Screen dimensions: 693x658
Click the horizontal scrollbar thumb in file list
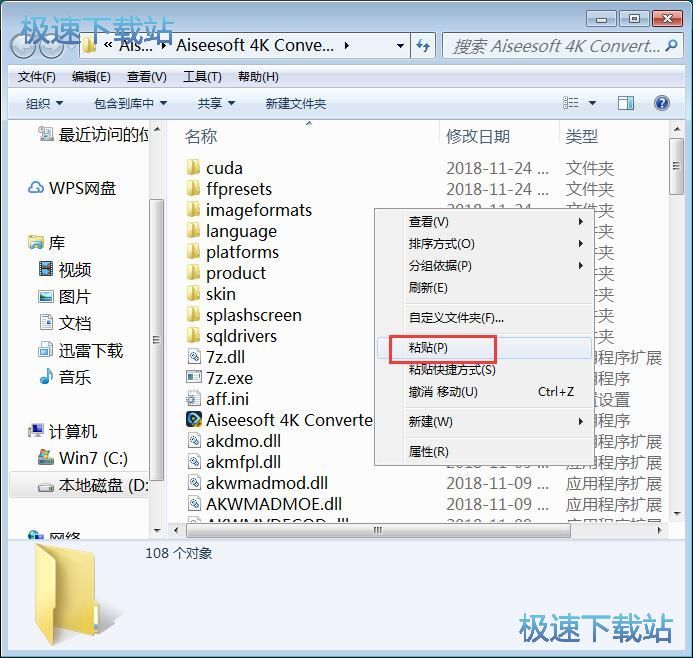coord(378,530)
